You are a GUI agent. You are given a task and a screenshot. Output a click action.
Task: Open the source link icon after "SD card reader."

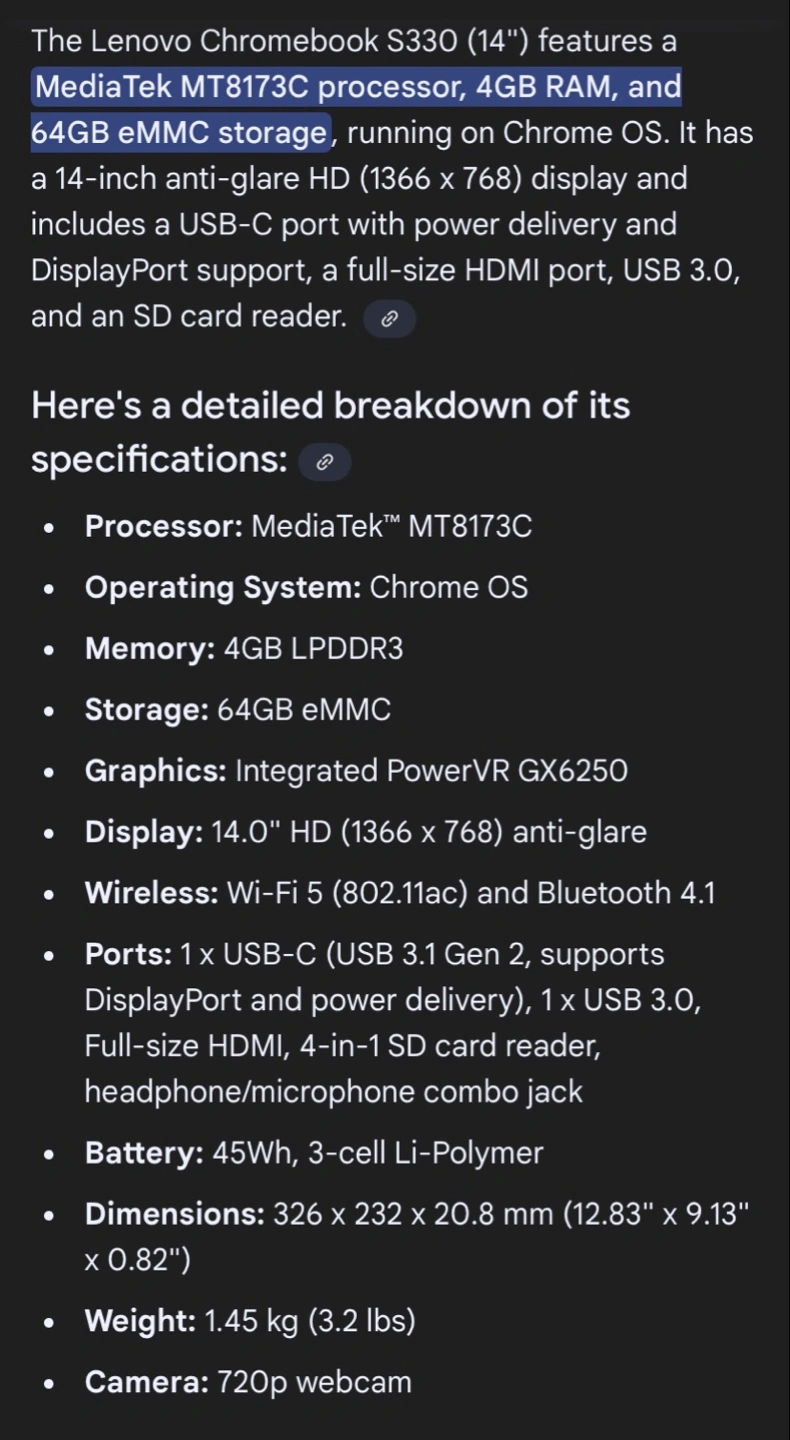[389, 320]
